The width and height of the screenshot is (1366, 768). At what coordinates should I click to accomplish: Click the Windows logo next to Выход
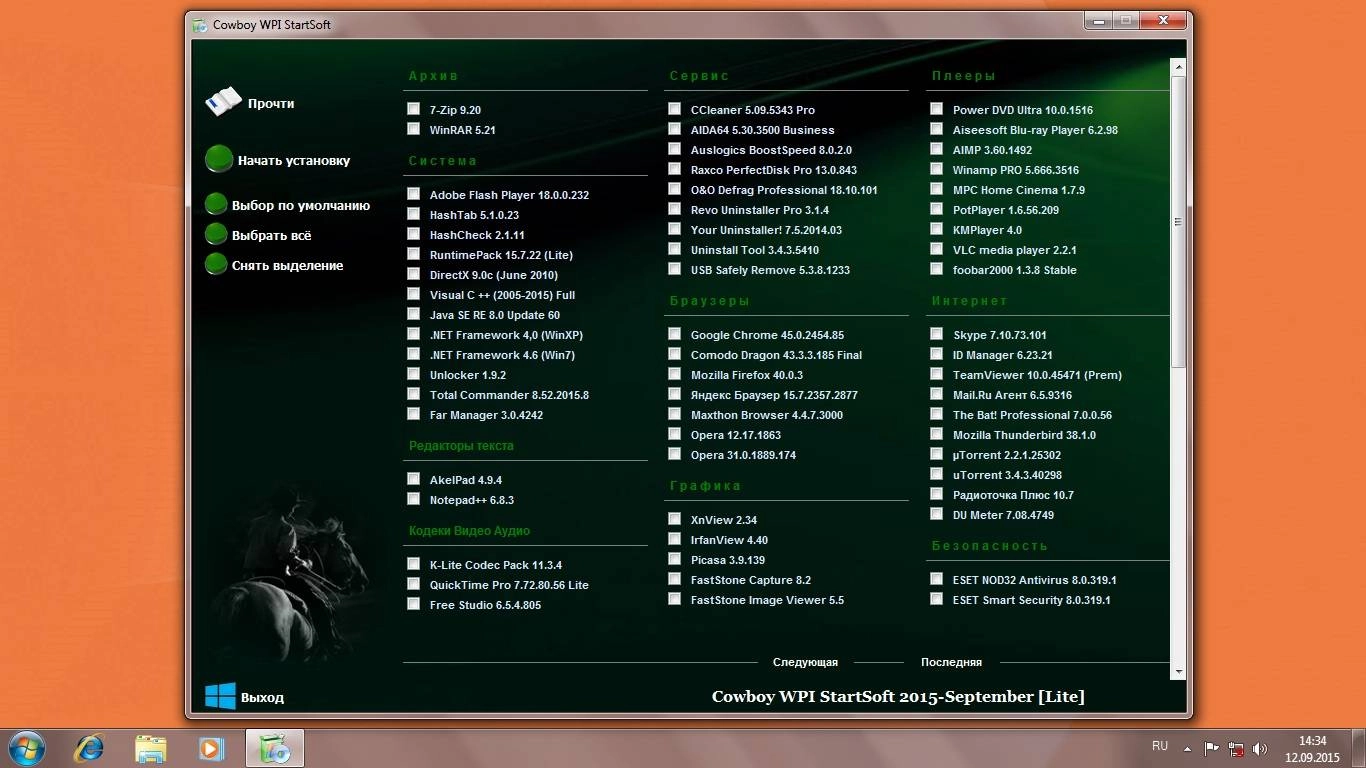[x=220, y=696]
